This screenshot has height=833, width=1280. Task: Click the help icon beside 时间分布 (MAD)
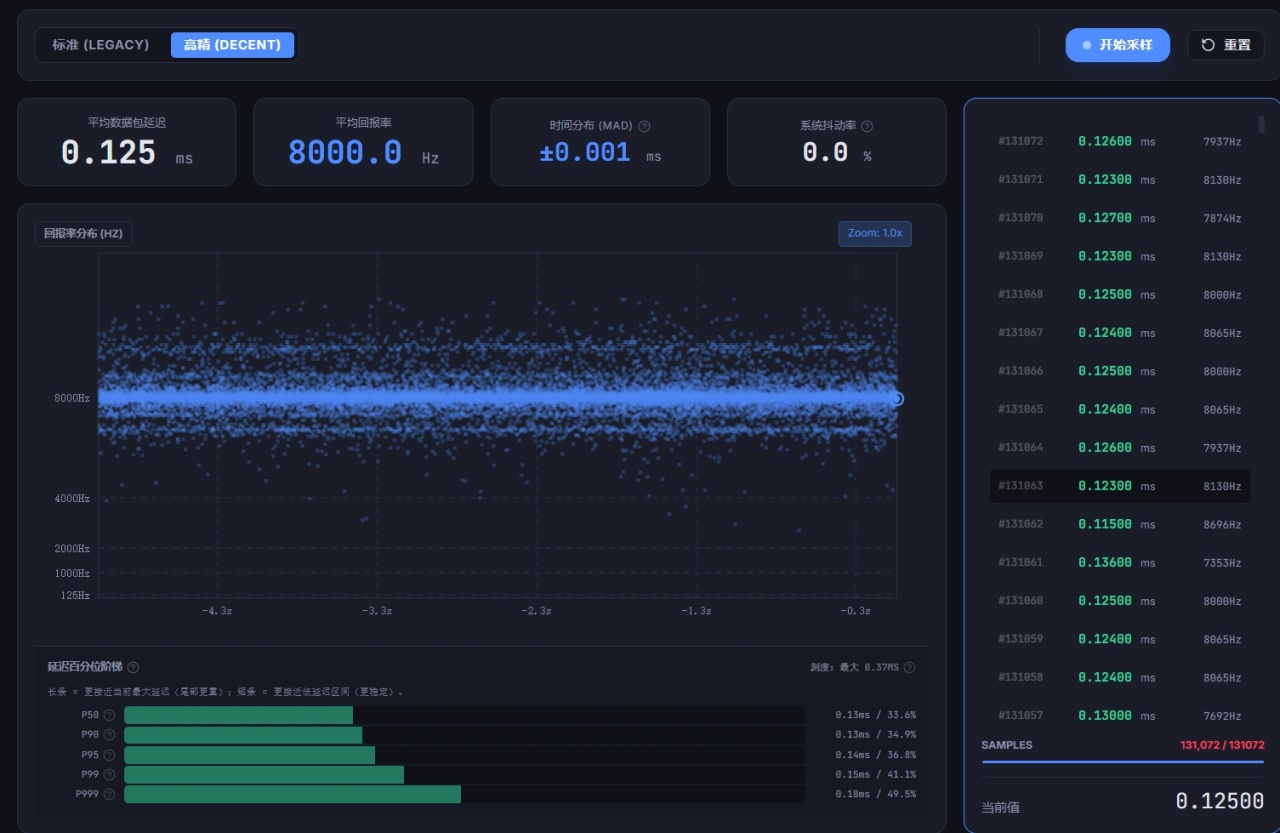point(644,126)
